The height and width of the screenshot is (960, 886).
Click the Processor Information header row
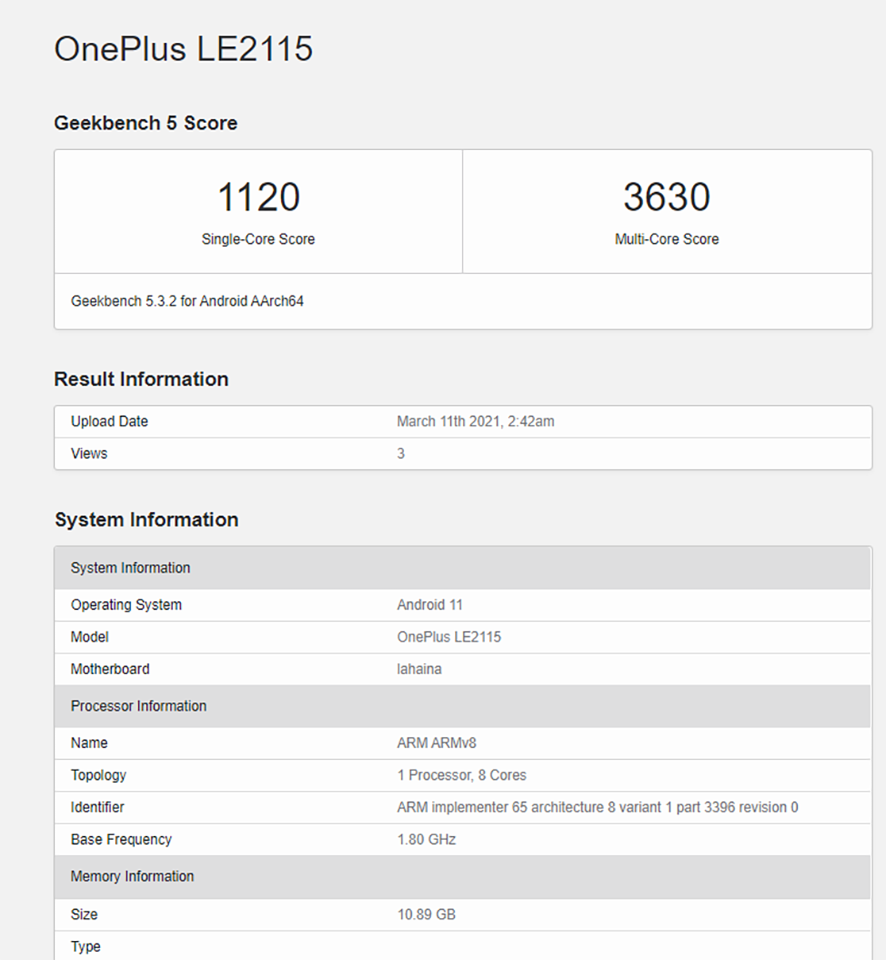[463, 706]
